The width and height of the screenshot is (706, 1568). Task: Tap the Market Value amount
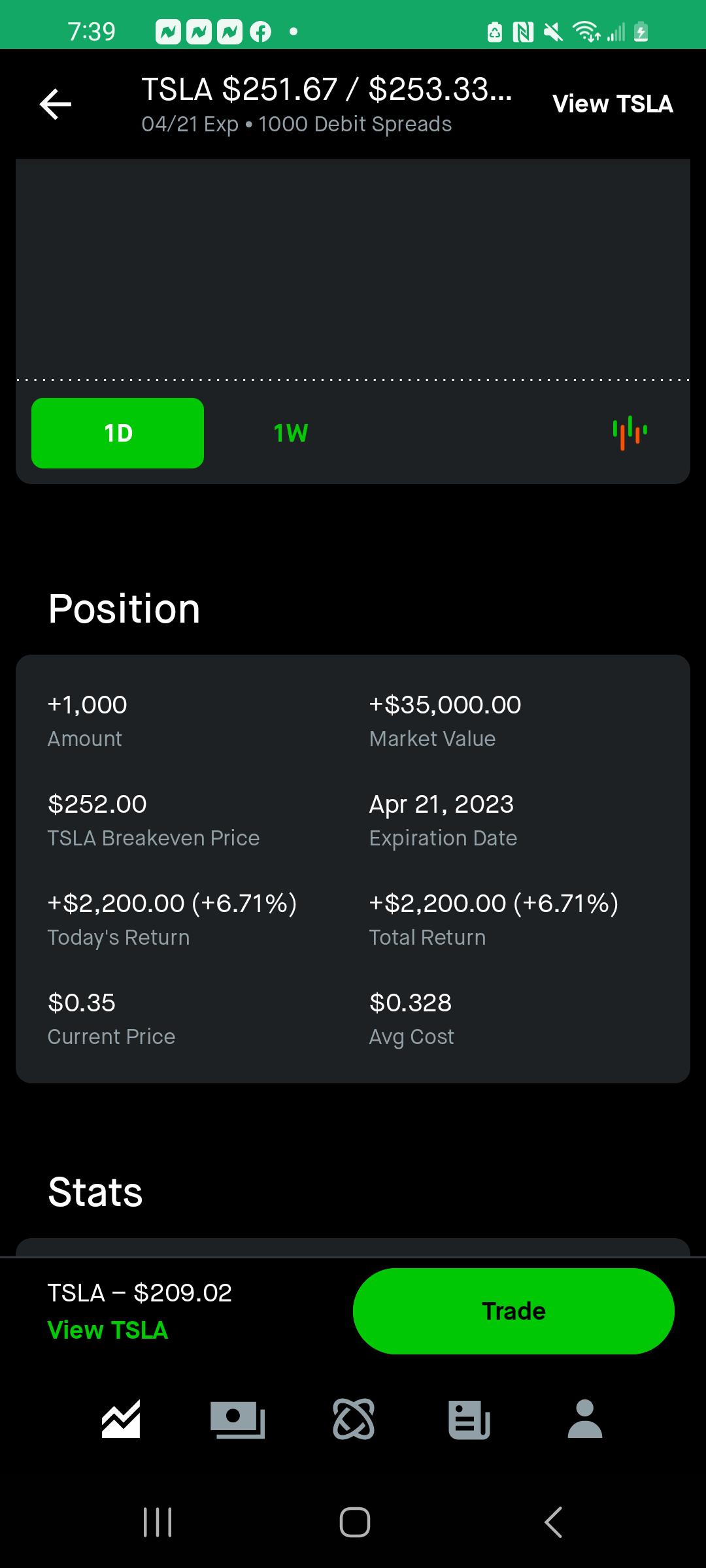(445, 705)
